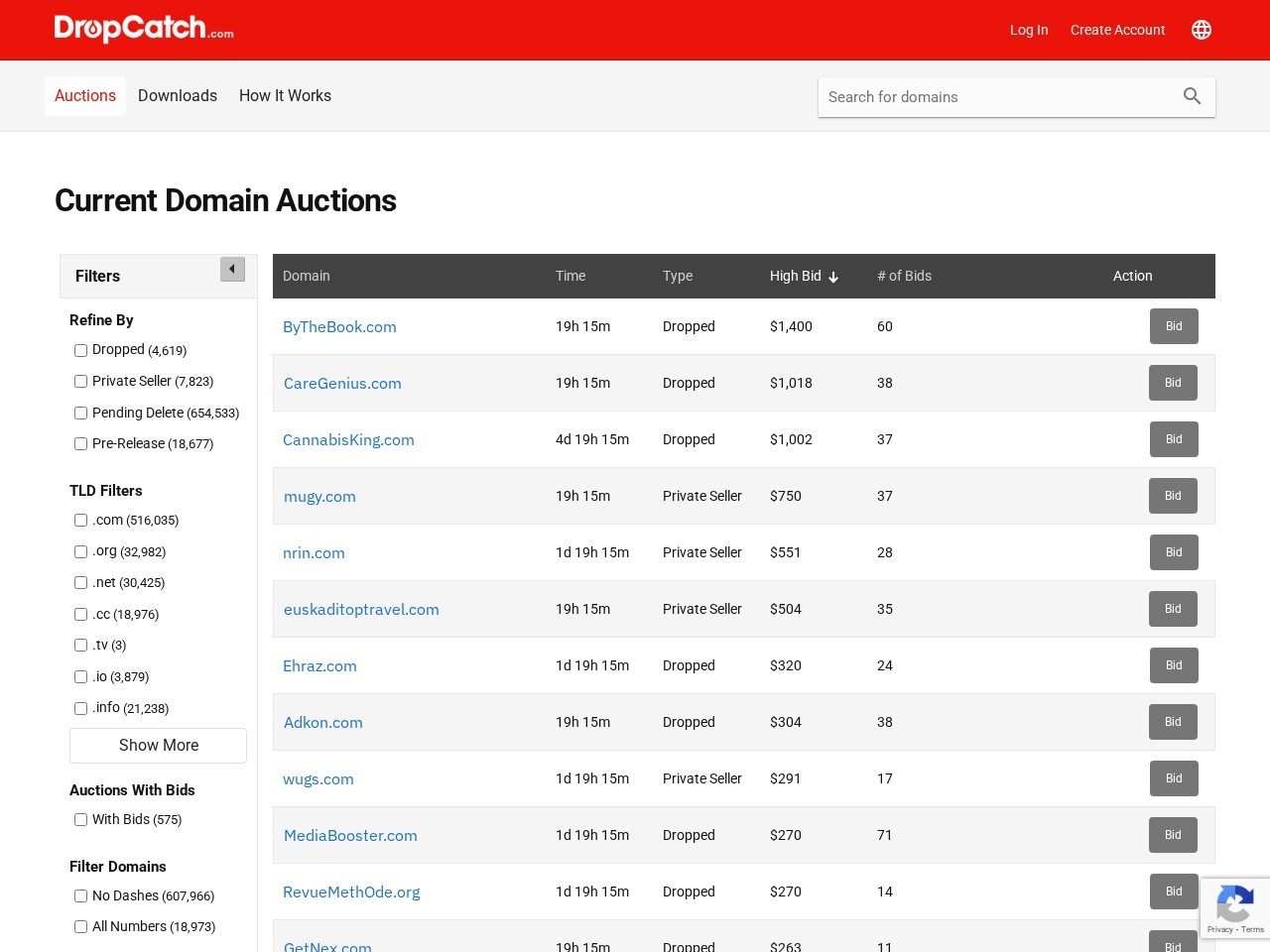Sort table by Time column header
This screenshot has width=1270, height=952.
pos(571,276)
